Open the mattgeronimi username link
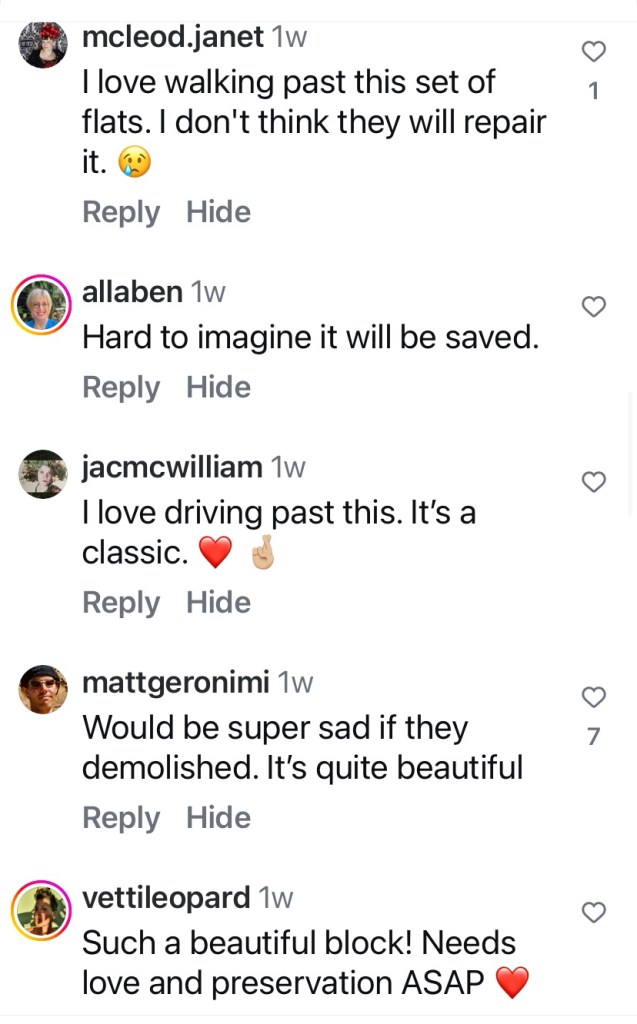 (175, 683)
